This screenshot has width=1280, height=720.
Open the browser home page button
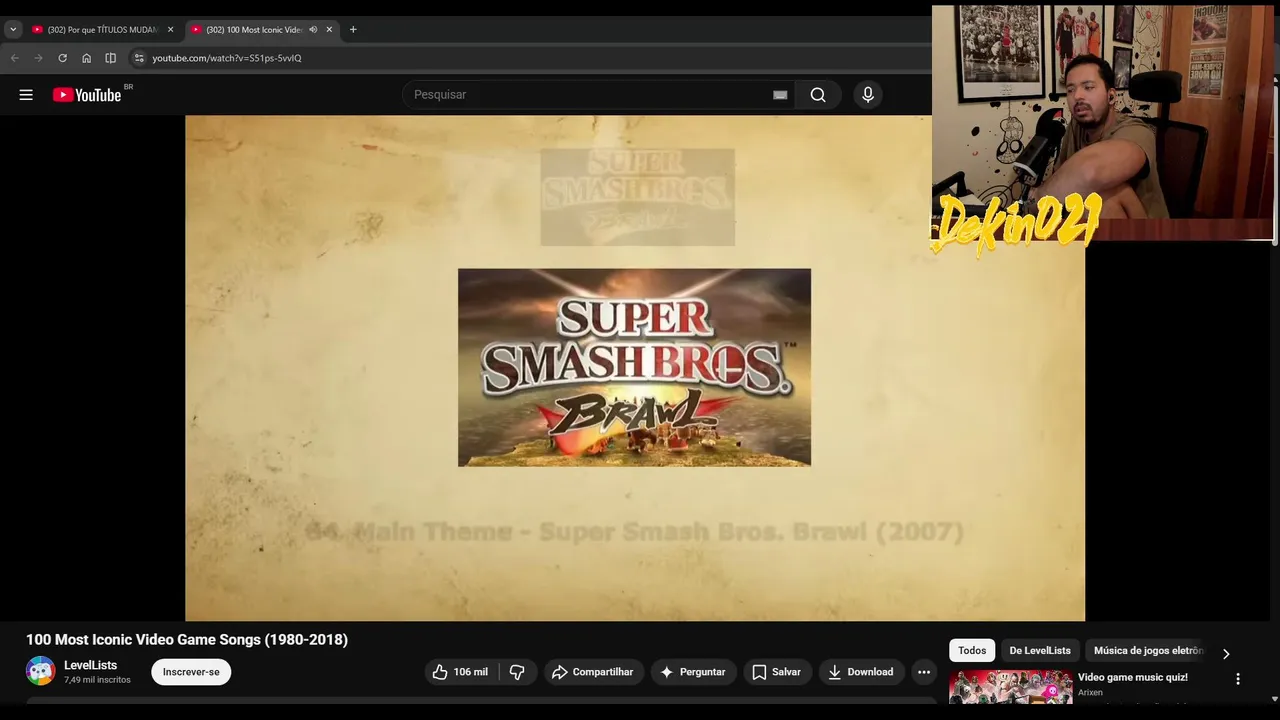tap(86, 58)
